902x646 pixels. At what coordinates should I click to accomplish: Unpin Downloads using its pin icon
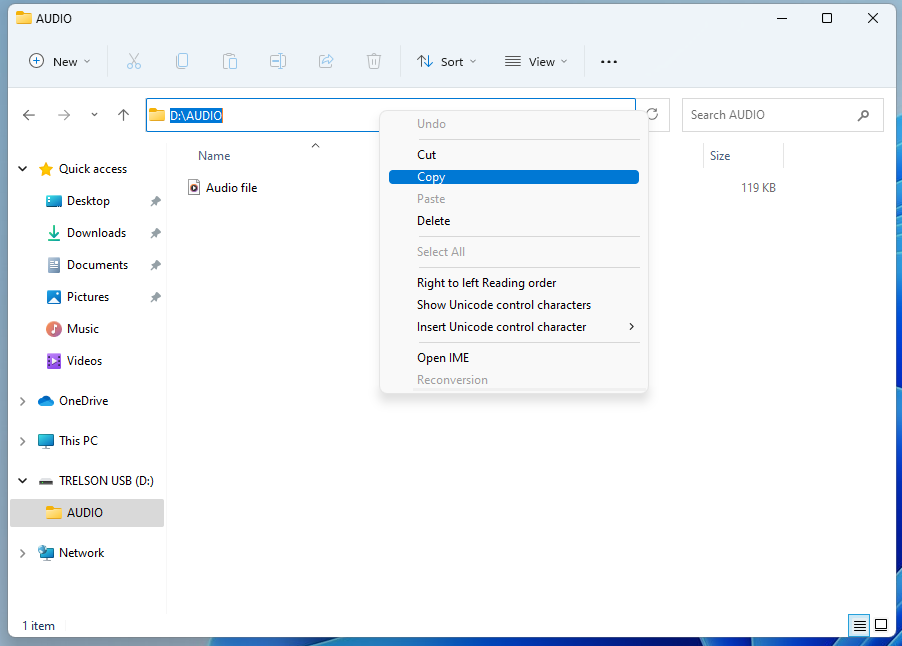tap(155, 233)
